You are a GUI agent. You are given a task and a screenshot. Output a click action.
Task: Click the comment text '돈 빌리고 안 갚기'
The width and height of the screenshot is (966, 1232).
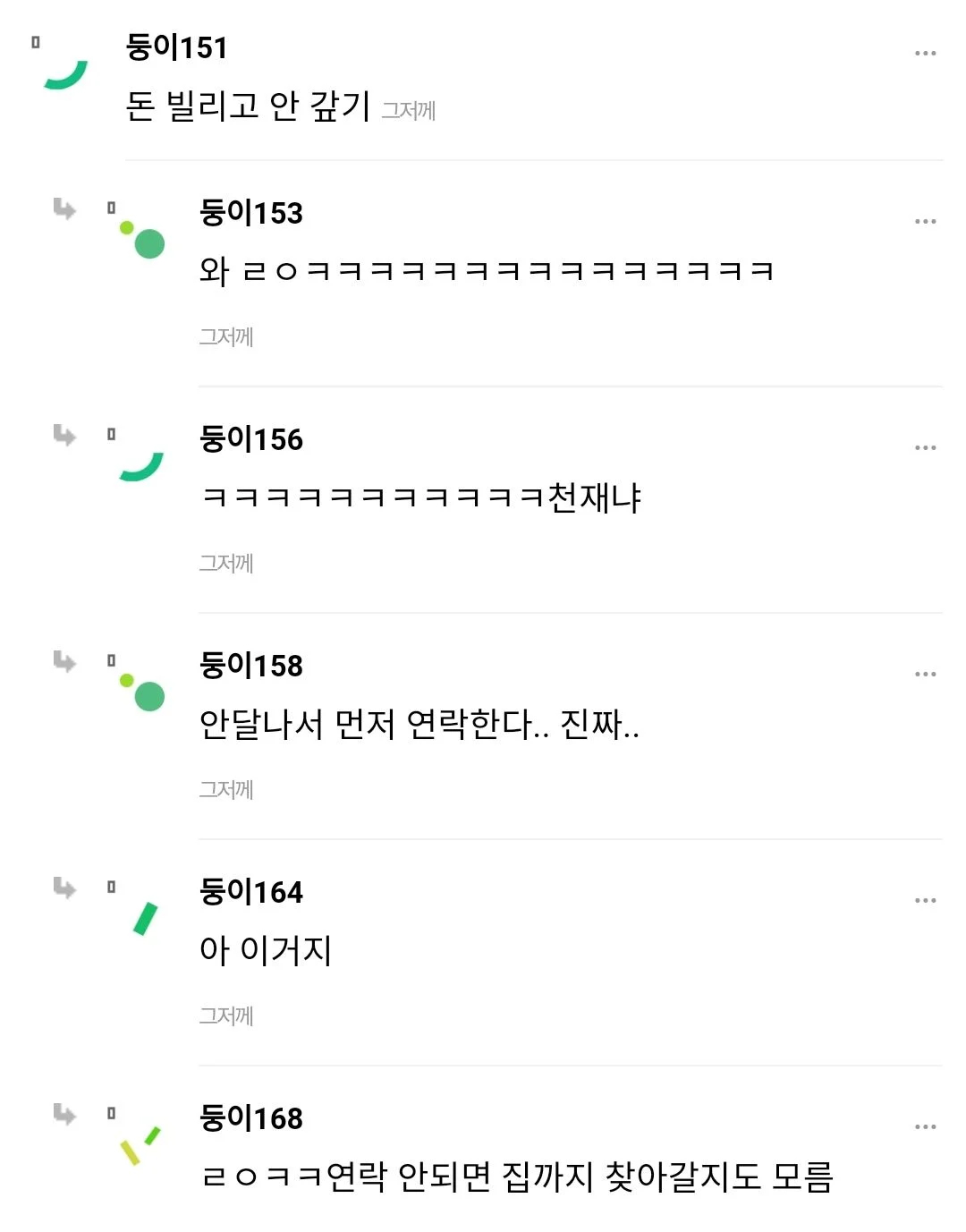tap(248, 106)
